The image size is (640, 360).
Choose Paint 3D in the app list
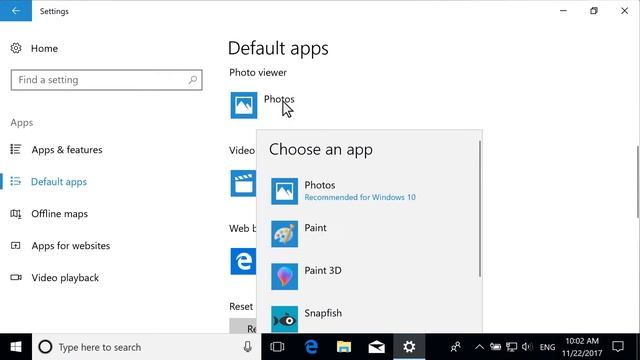[369, 276]
